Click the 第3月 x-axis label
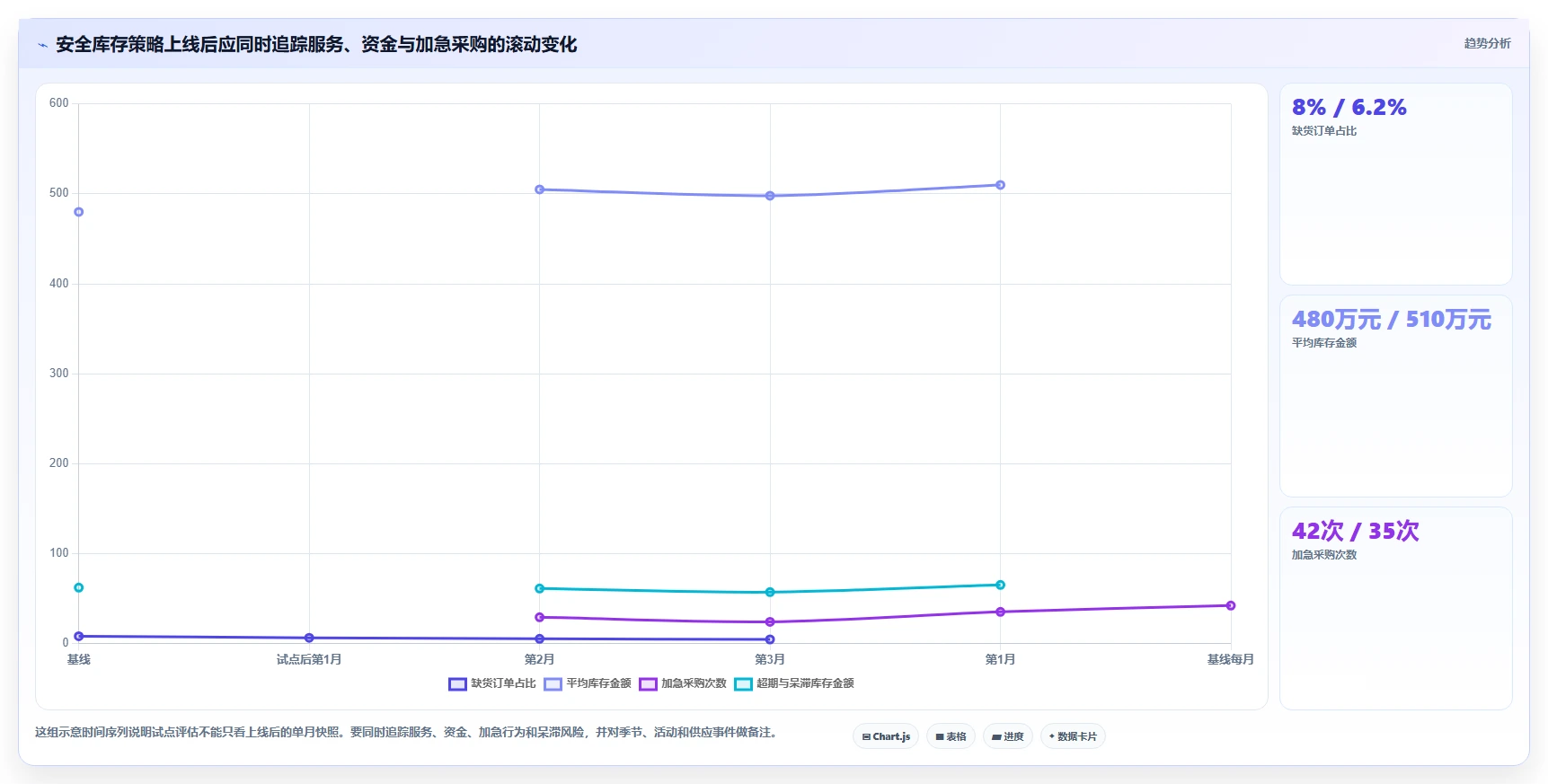The height and width of the screenshot is (784, 1548). click(770, 659)
